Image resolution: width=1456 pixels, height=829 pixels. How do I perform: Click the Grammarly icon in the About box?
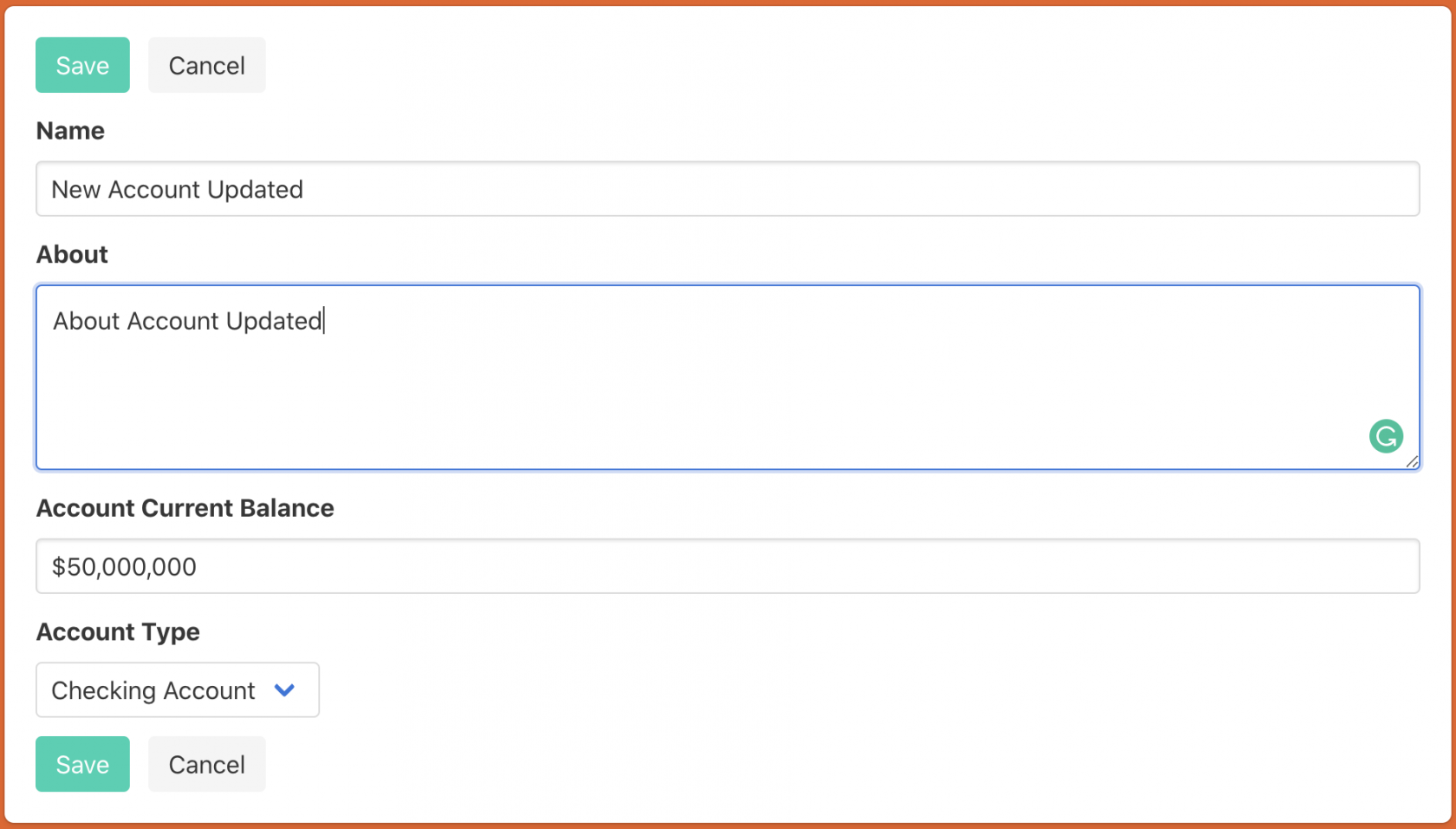click(1386, 436)
